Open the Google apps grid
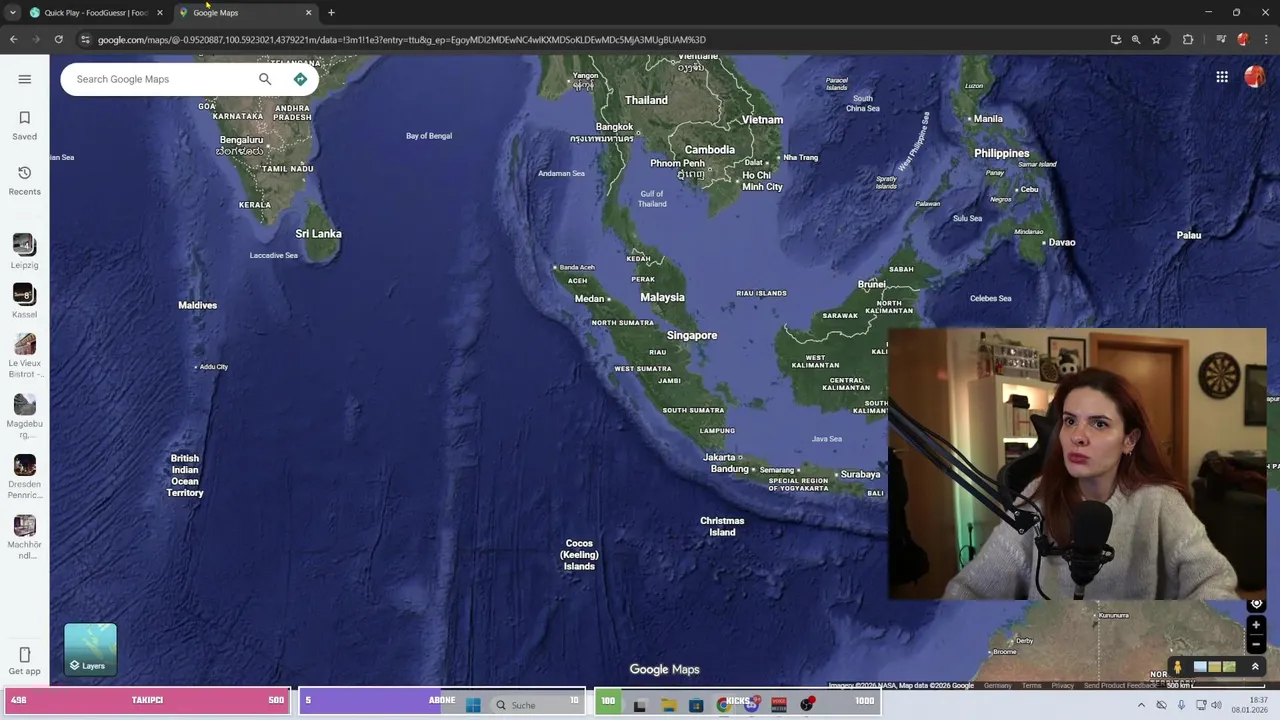Image resolution: width=1280 pixels, height=720 pixels. [x=1222, y=77]
